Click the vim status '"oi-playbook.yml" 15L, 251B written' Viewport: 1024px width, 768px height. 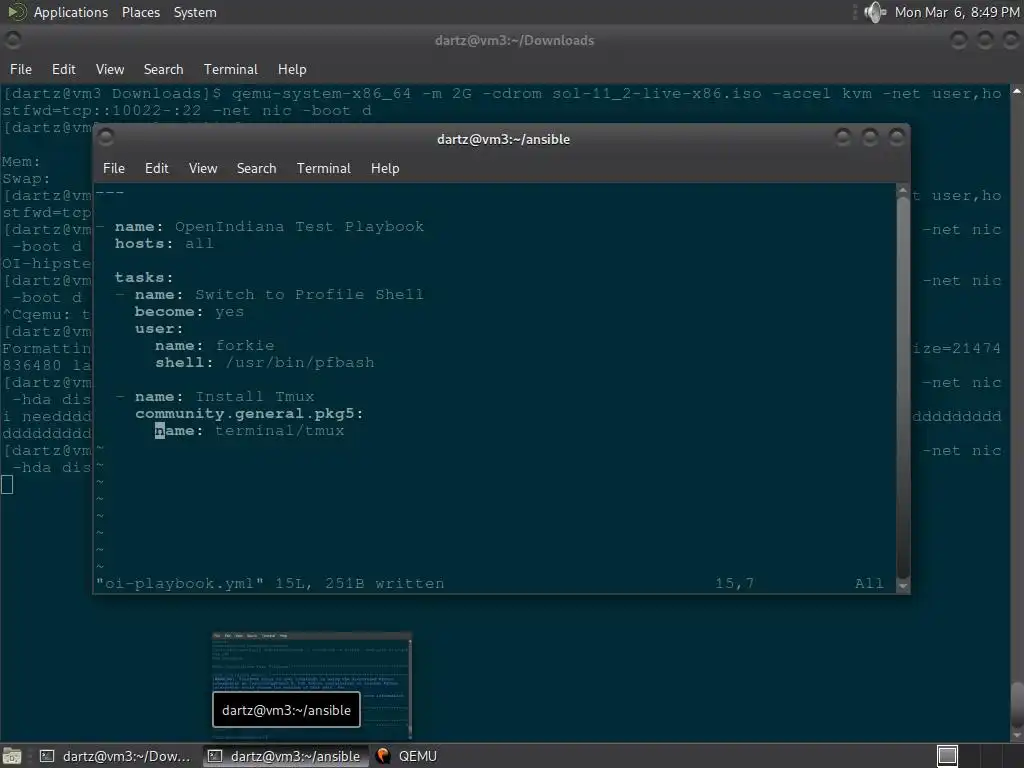(x=270, y=583)
